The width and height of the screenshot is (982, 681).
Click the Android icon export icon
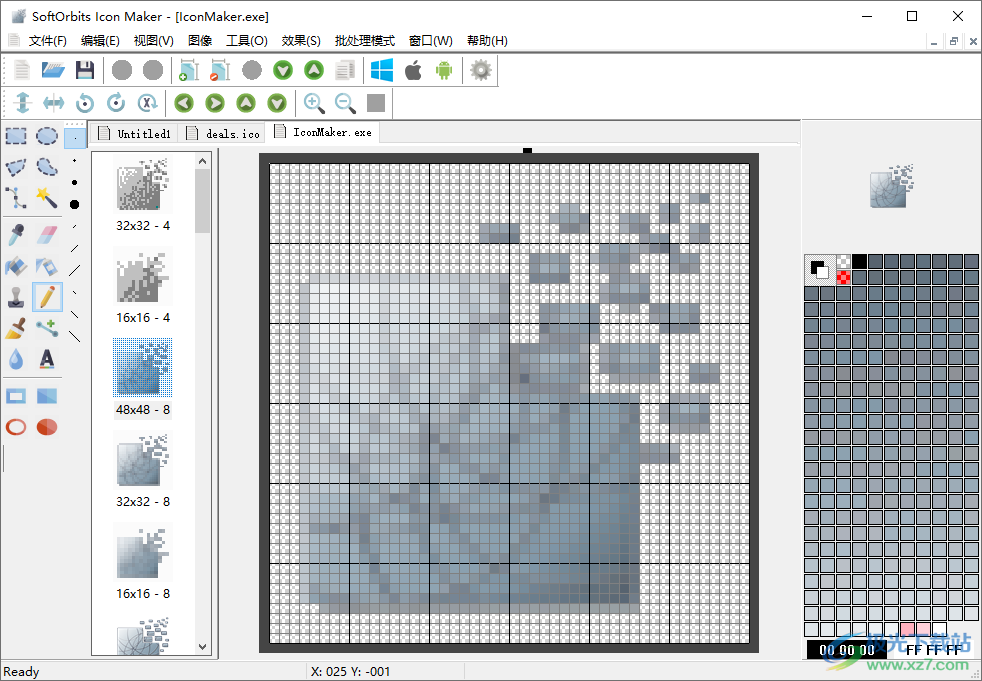(x=446, y=70)
